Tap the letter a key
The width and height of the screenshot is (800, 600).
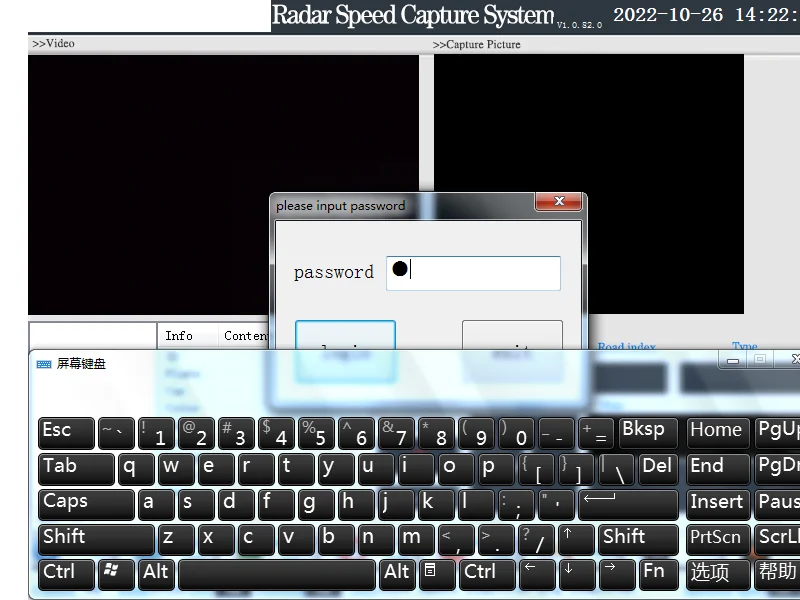point(156,504)
